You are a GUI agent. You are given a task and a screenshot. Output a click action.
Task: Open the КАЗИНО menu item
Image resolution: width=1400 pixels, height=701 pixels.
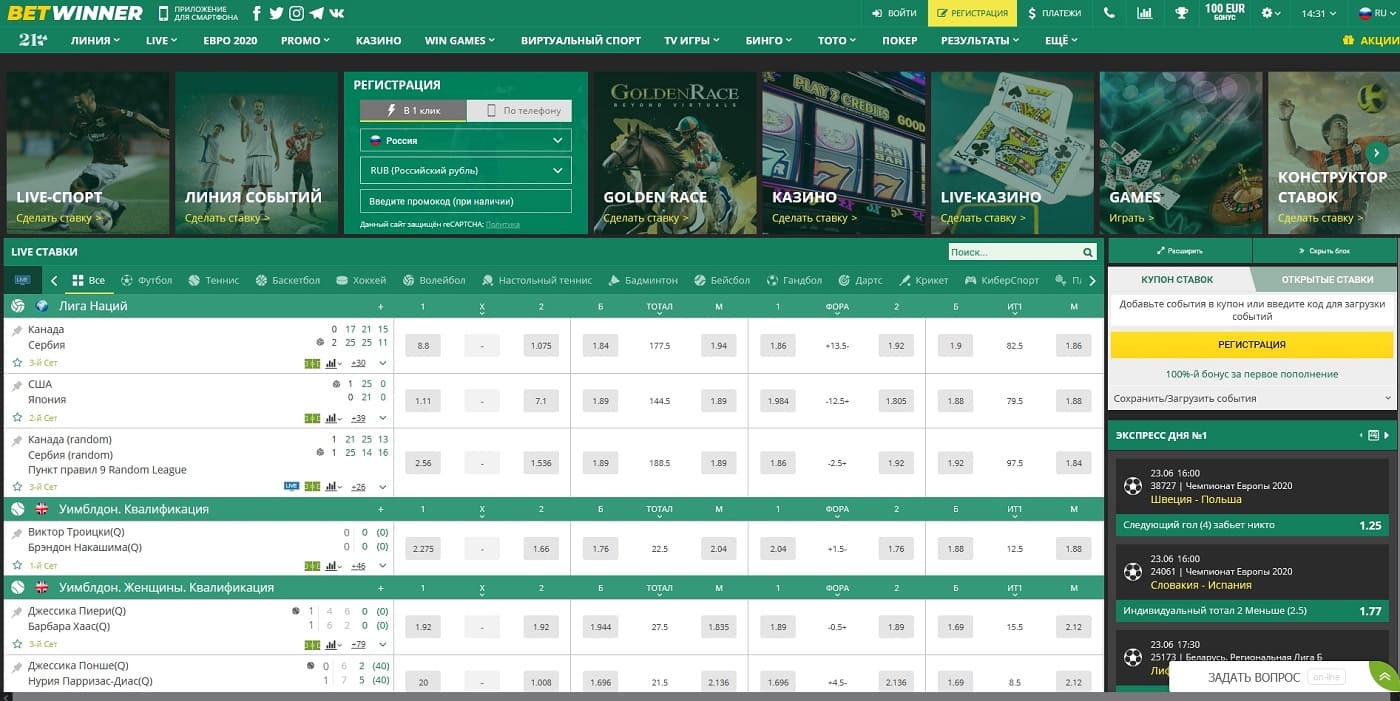pos(378,41)
